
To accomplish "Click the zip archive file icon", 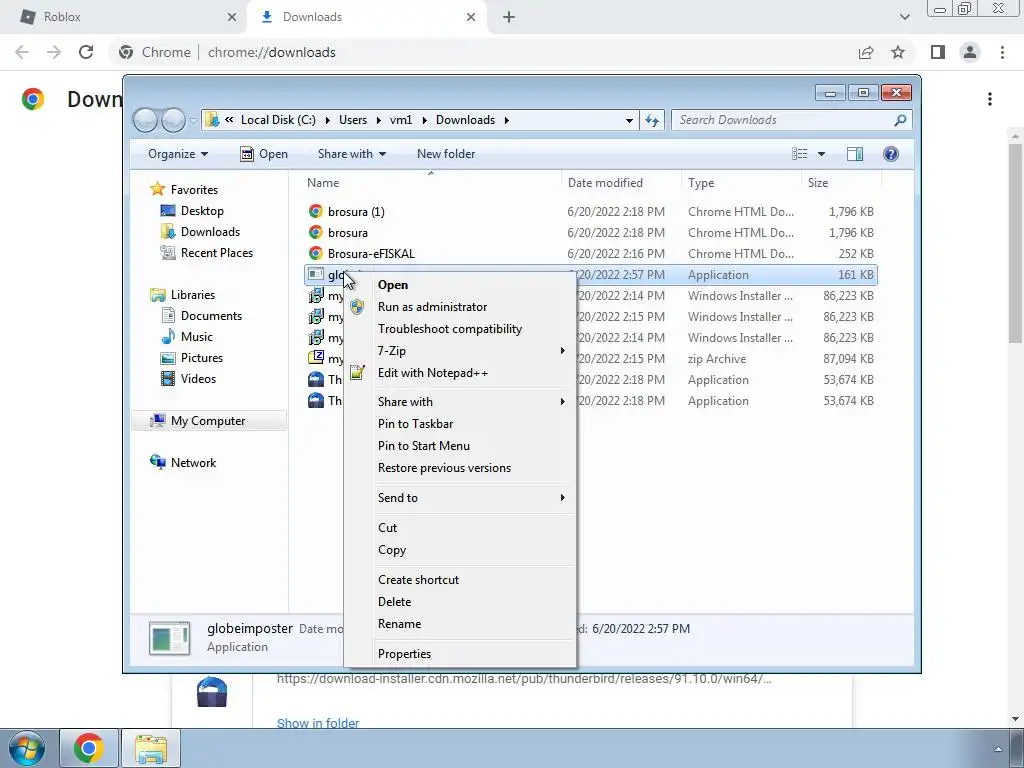I will [316, 358].
